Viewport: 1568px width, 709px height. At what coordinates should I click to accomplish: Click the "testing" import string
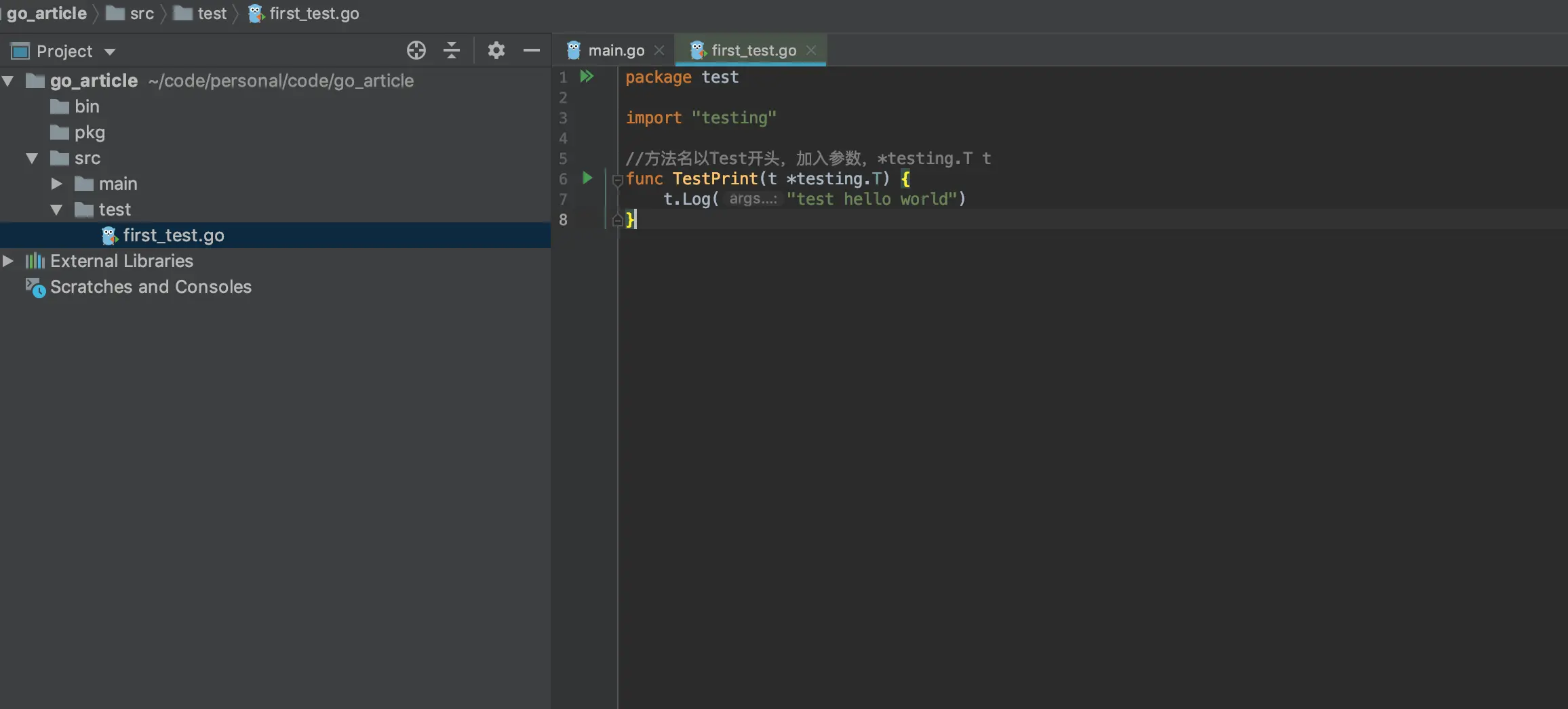pyautogui.click(x=734, y=118)
